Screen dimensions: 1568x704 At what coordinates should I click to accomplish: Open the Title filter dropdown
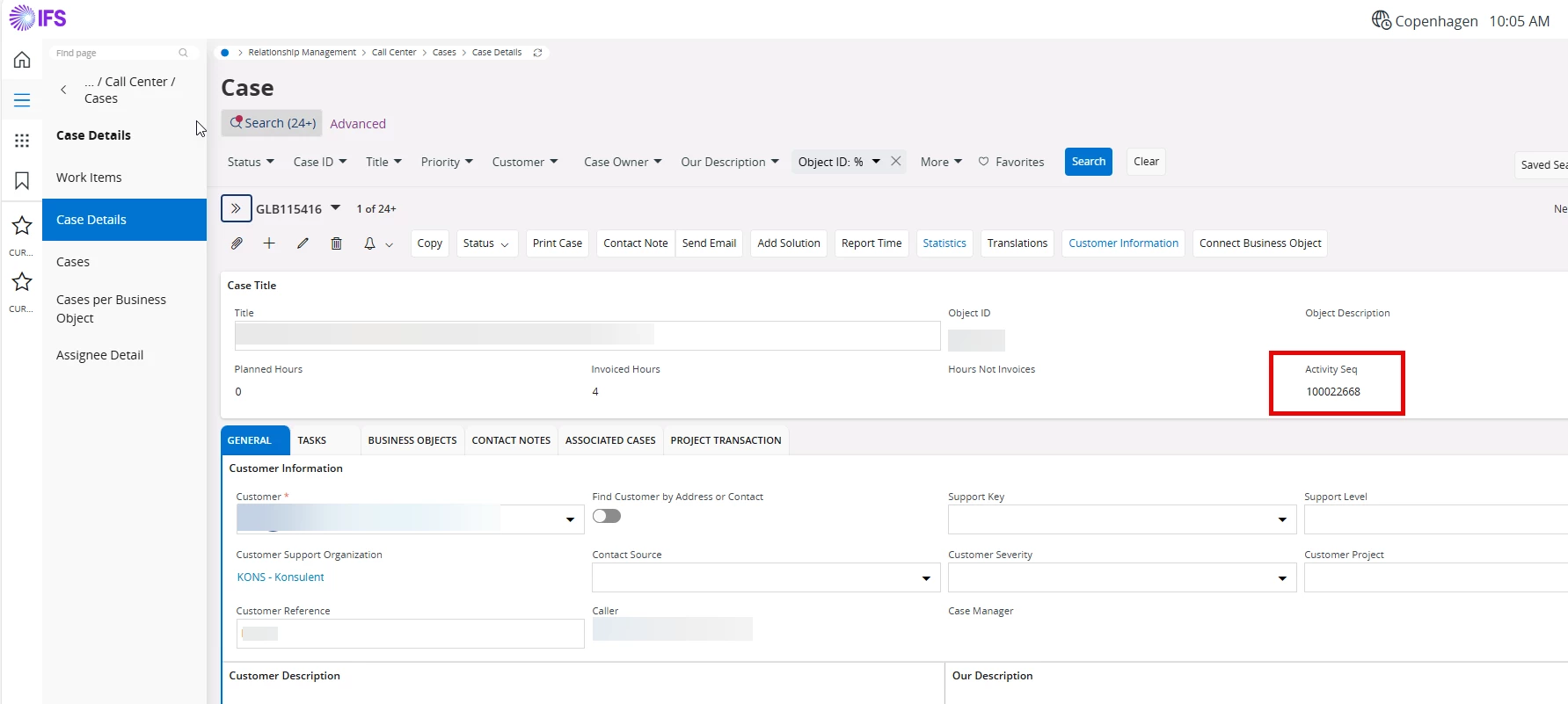(x=383, y=162)
